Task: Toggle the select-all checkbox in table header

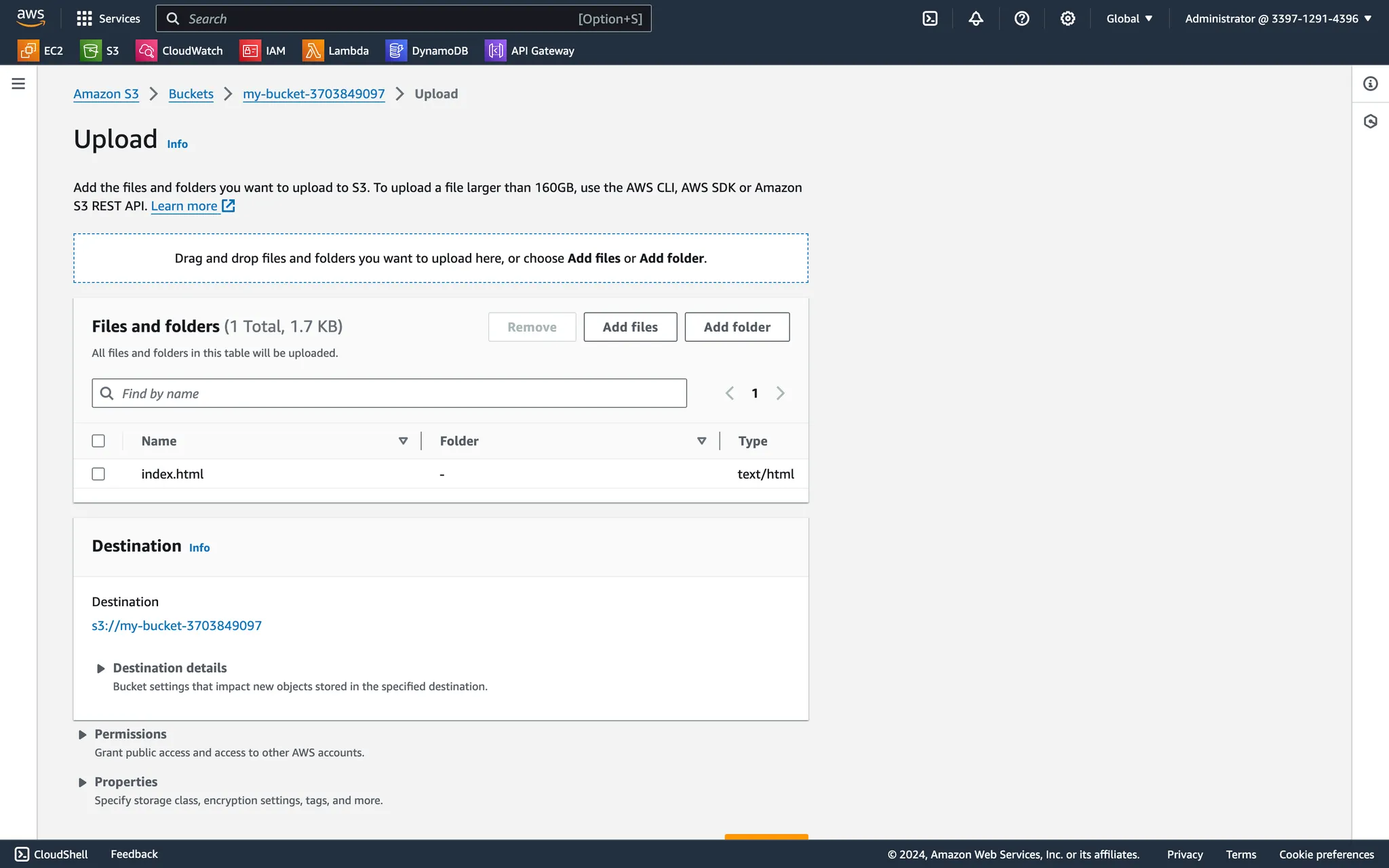Action: (x=98, y=441)
